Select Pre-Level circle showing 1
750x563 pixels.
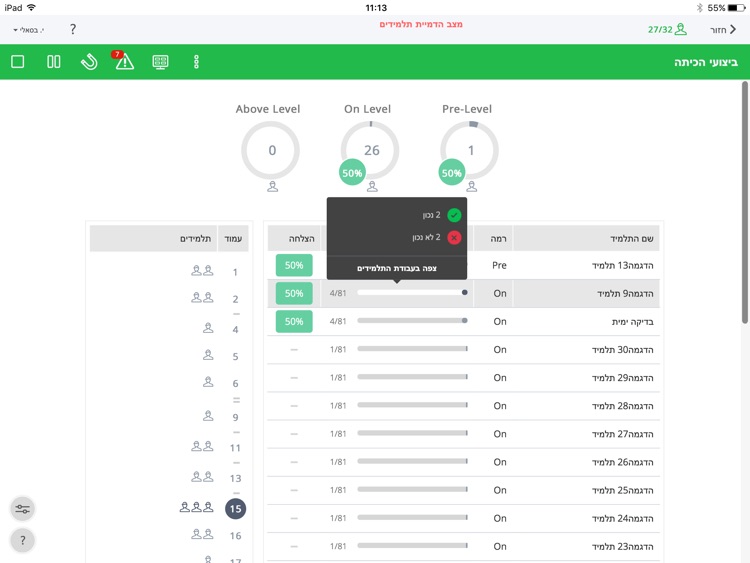[x=469, y=151]
